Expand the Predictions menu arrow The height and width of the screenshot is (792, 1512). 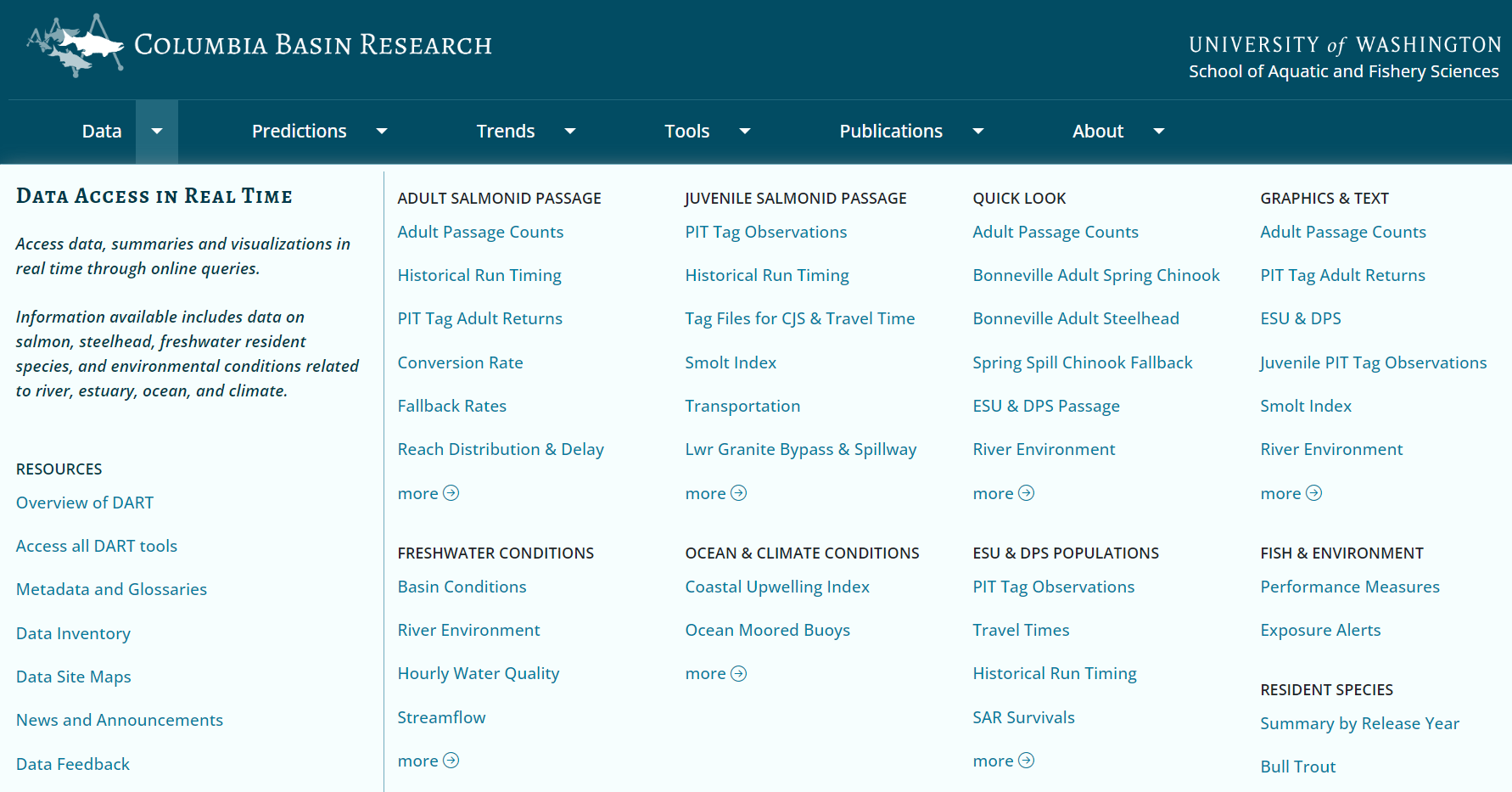pyautogui.click(x=382, y=132)
